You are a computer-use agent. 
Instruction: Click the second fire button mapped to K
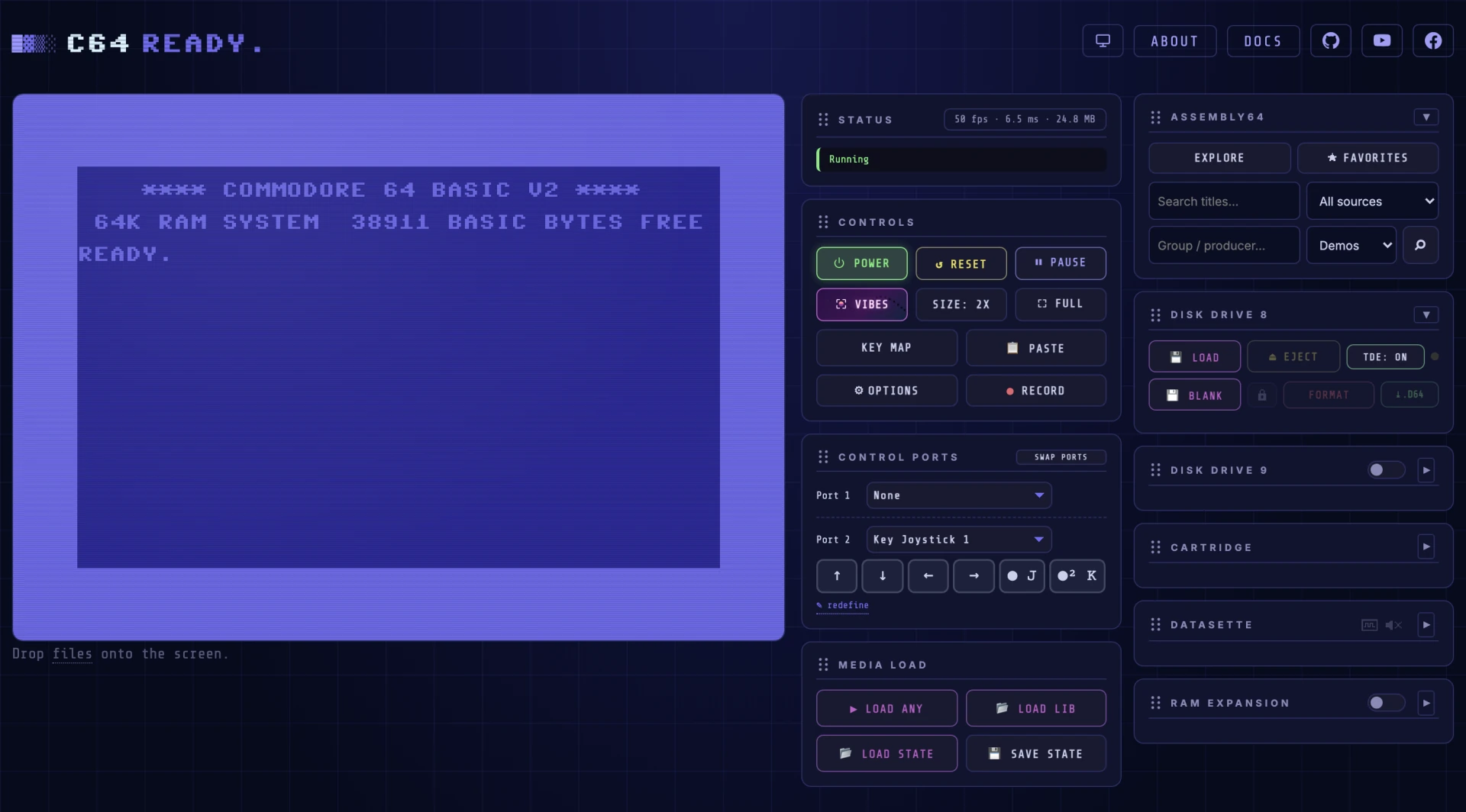click(1077, 576)
